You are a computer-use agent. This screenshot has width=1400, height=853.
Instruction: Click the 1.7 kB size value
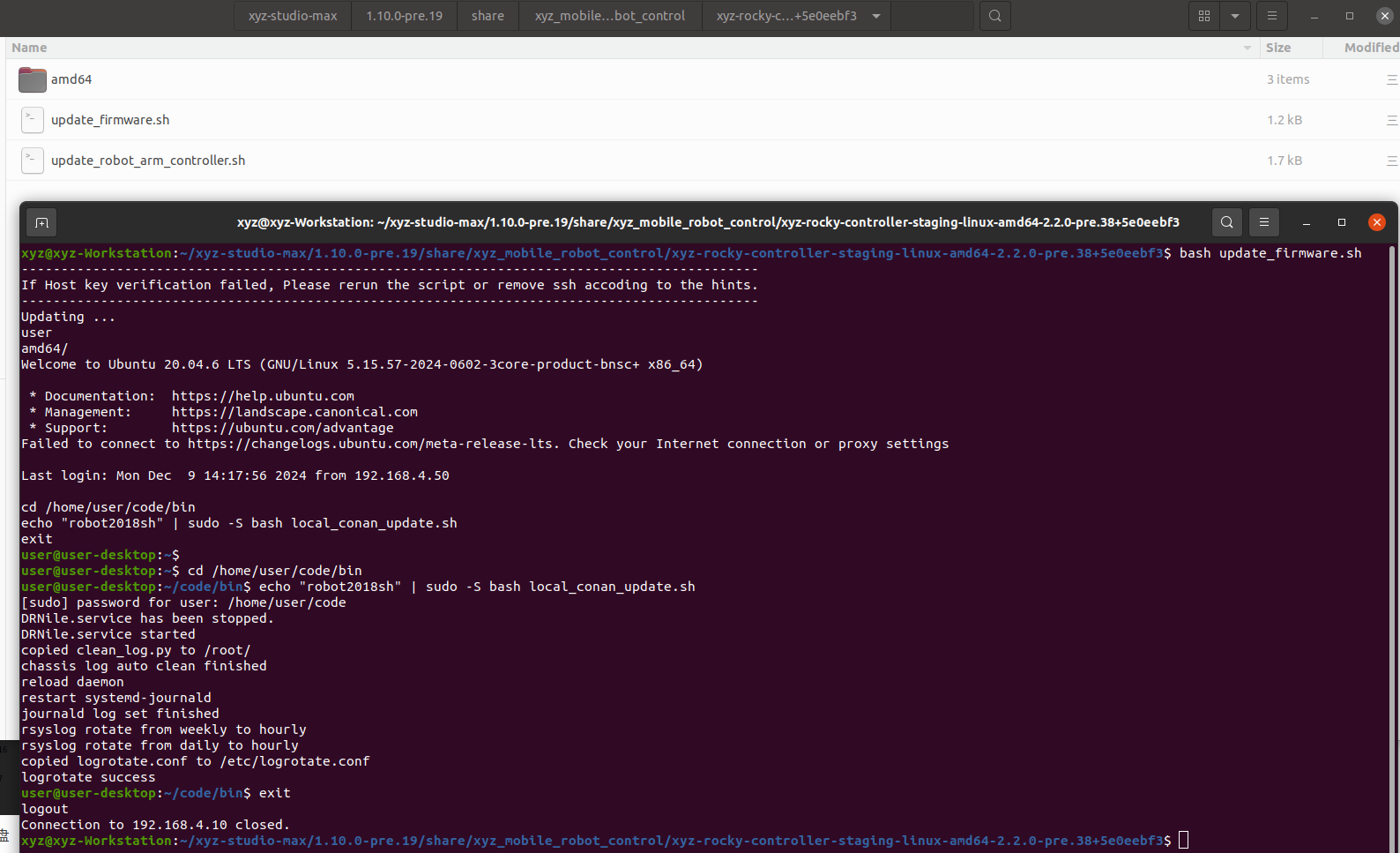(x=1285, y=161)
